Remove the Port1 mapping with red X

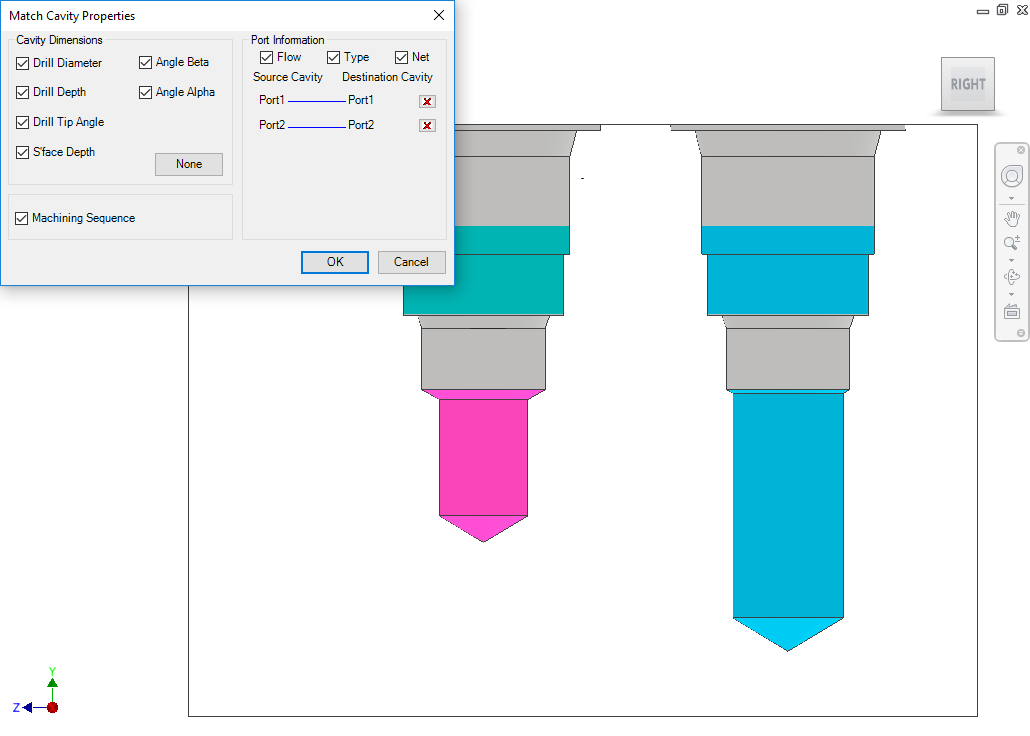427,101
